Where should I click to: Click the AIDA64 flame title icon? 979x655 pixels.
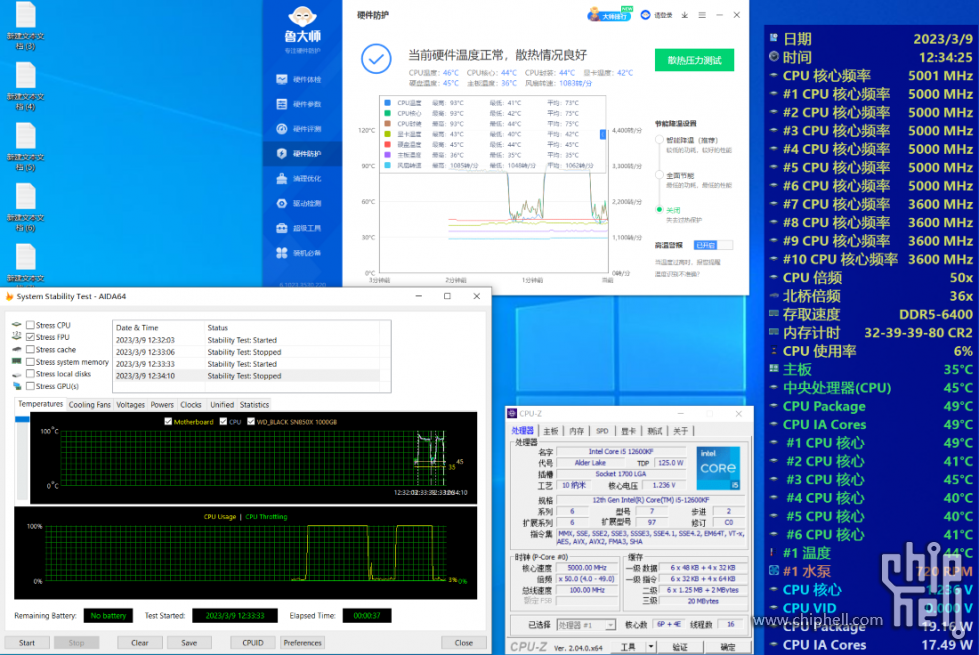[x=9, y=297]
